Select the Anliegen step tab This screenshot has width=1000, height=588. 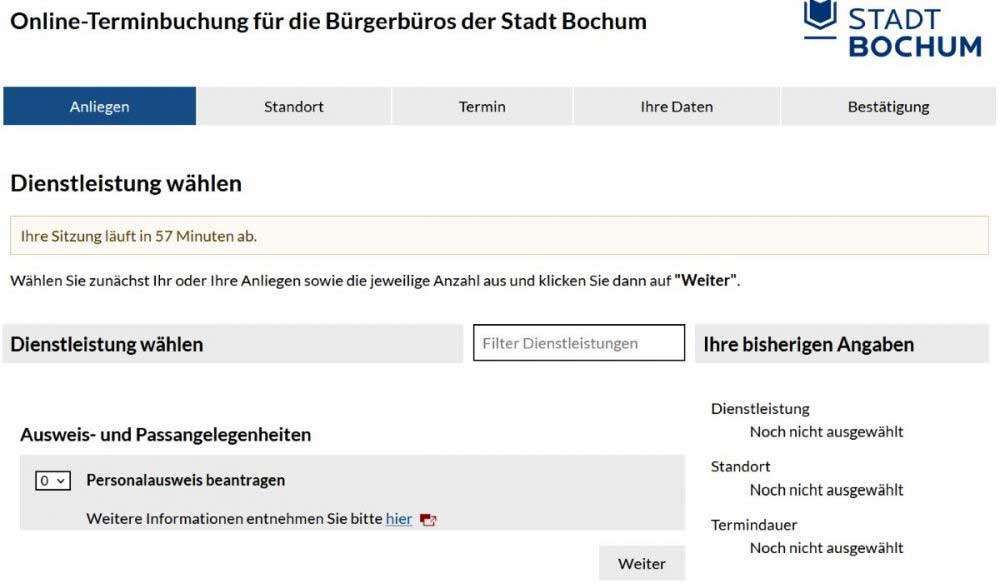(x=99, y=107)
